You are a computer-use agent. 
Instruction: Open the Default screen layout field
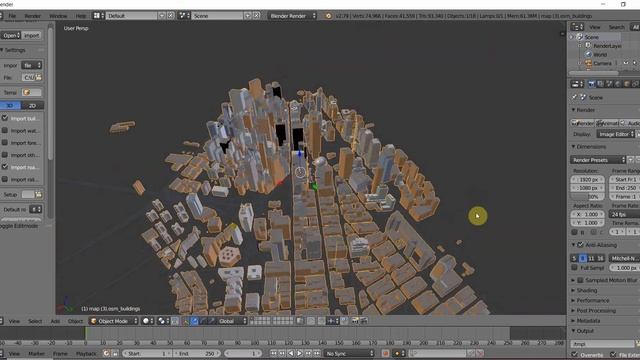[x=131, y=16]
